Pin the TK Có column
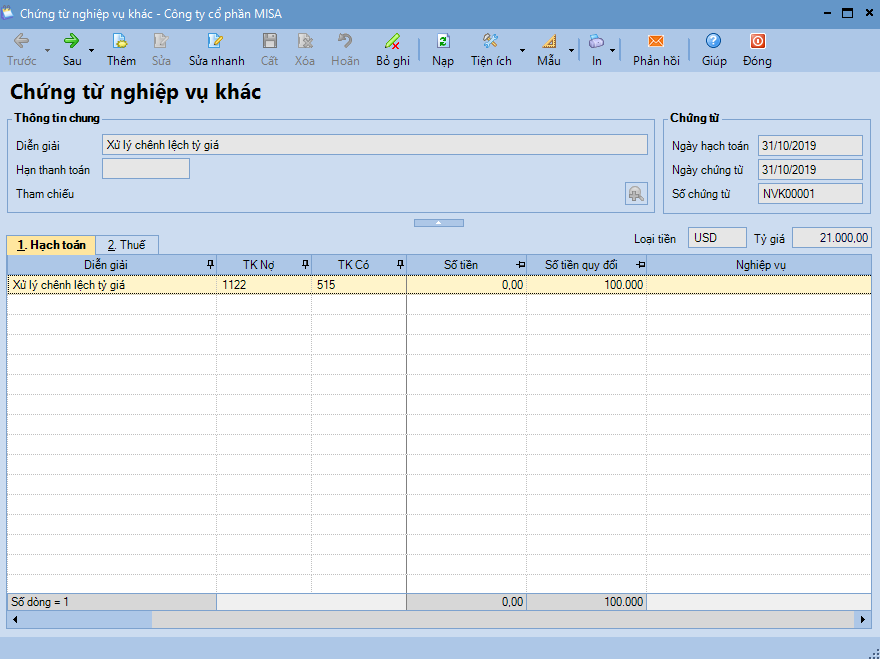The image size is (880, 659). click(x=400, y=264)
